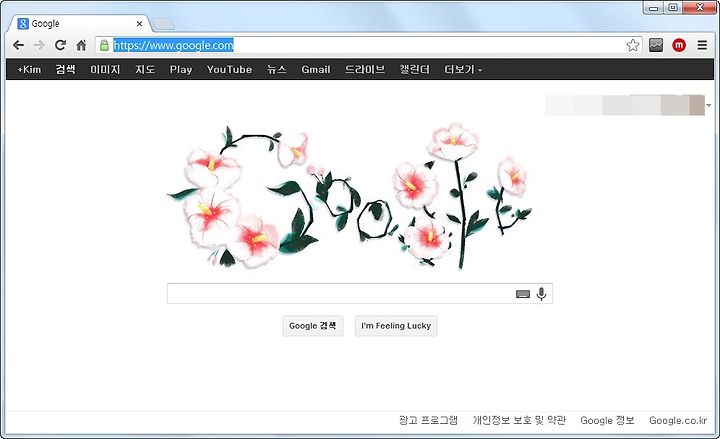Click the I'm Feeling Lucky button

396,326
